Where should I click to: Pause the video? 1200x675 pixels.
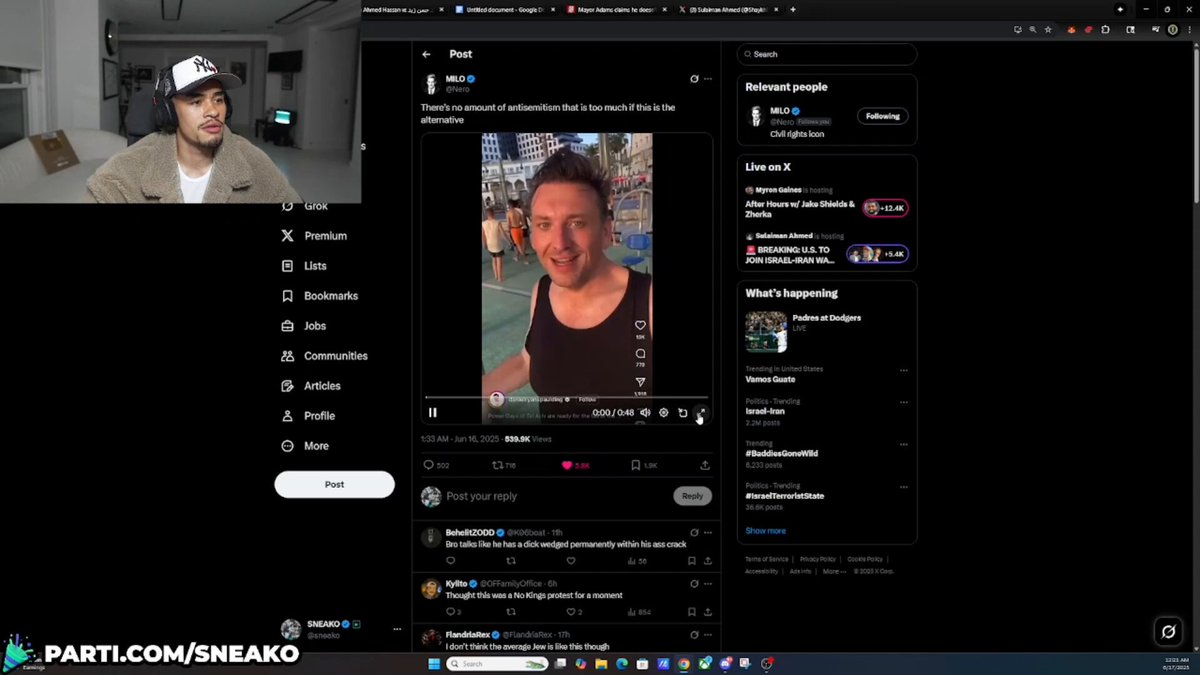coord(433,413)
